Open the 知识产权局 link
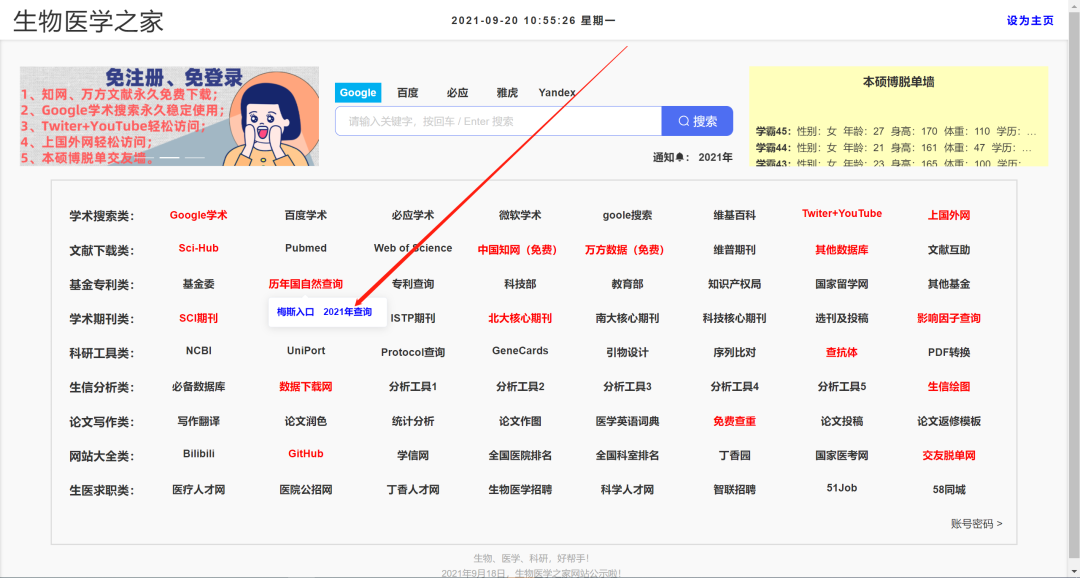 click(x=734, y=284)
